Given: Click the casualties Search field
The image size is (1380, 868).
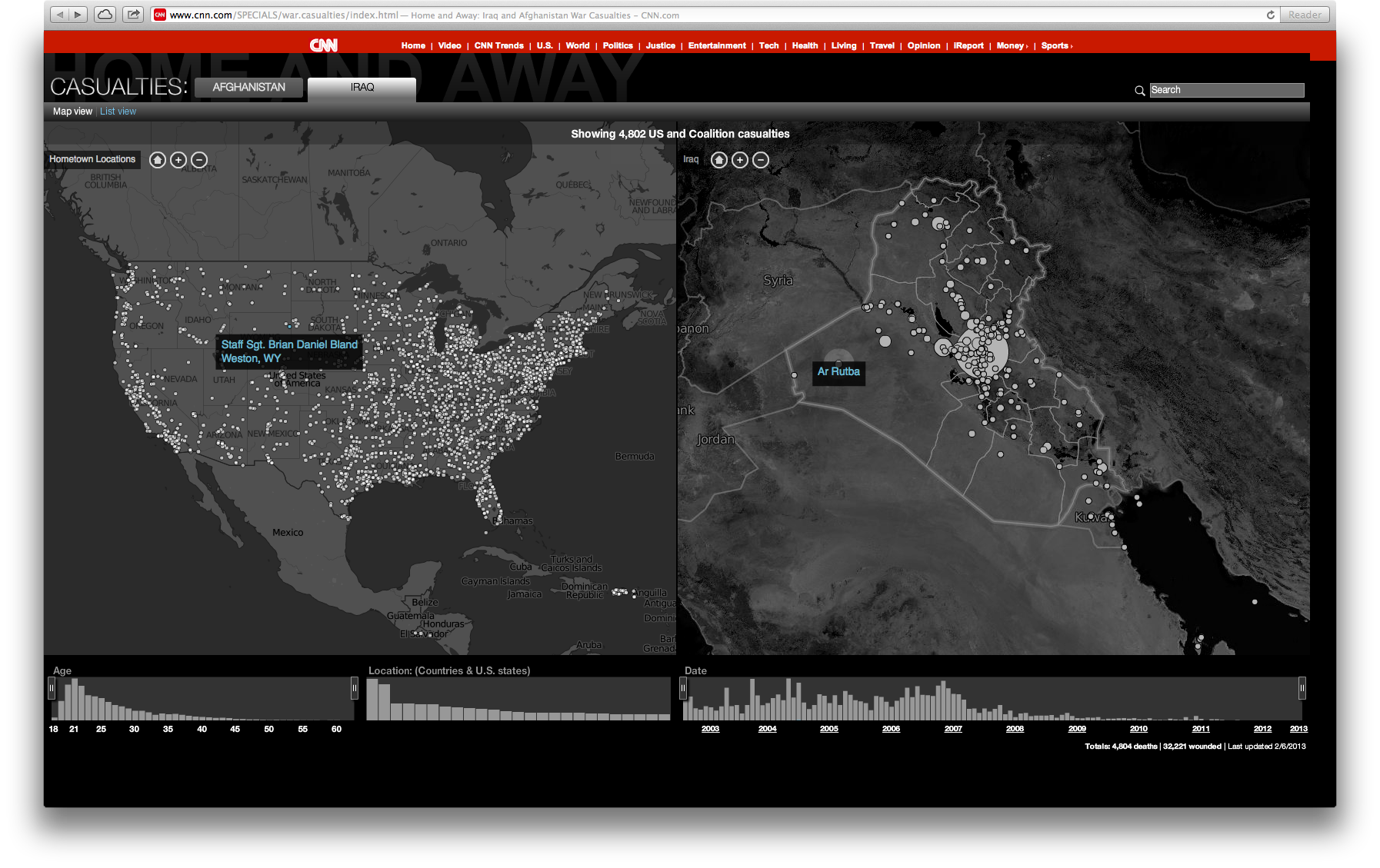Looking at the screenshot, I should point(1226,90).
